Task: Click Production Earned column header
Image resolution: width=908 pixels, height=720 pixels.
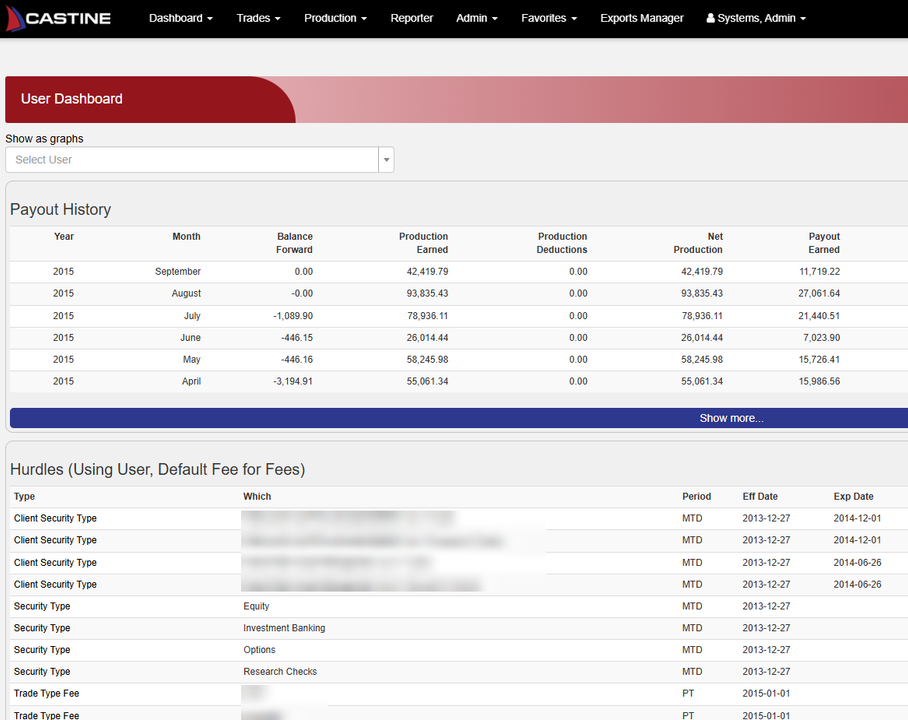Action: [423, 243]
